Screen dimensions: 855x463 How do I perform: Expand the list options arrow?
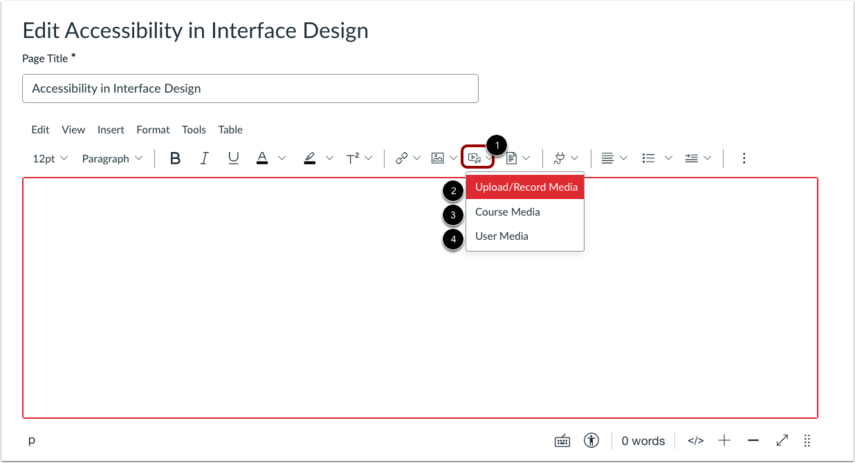[668, 158]
